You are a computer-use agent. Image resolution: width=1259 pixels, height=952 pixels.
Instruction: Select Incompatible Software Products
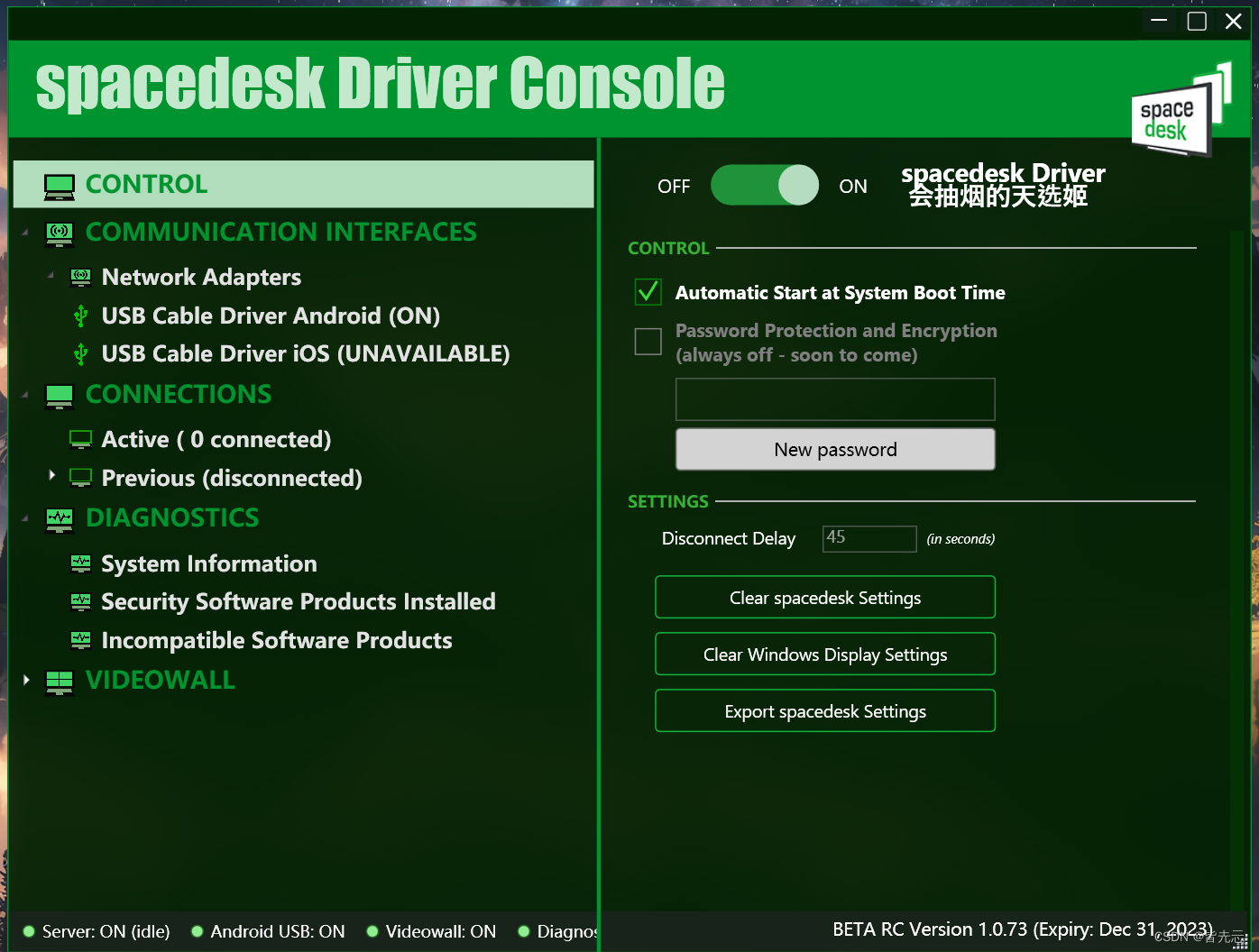point(277,640)
